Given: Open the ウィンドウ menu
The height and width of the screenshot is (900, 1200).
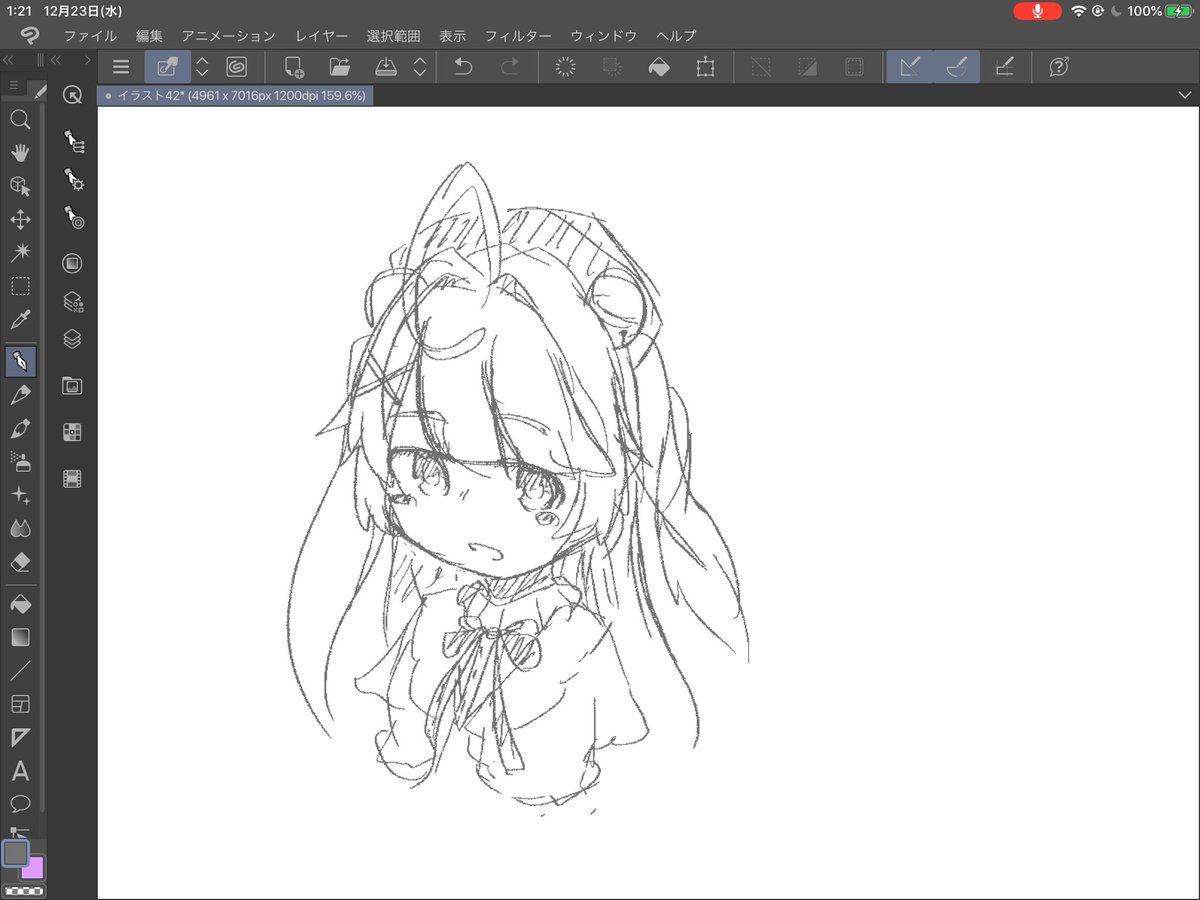Looking at the screenshot, I should [x=603, y=35].
